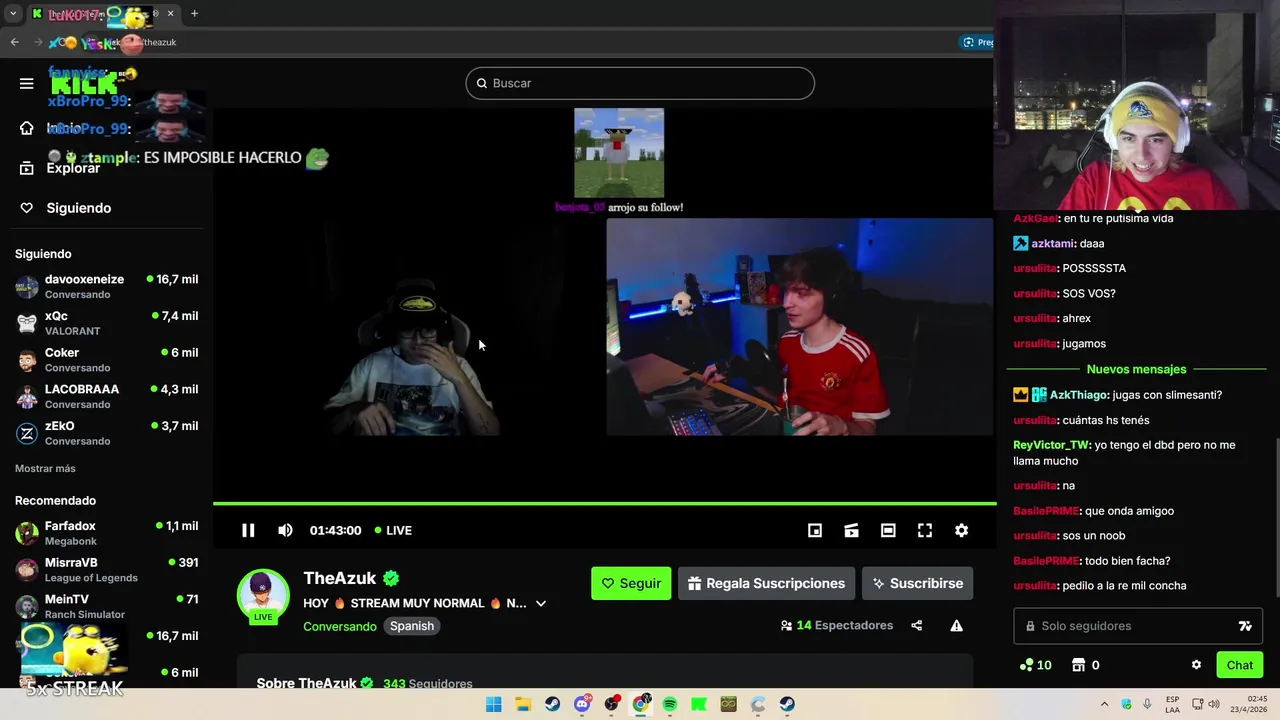Screen dimensions: 1280x720
Task: Click the green Seguir follow button
Action: pos(631,583)
